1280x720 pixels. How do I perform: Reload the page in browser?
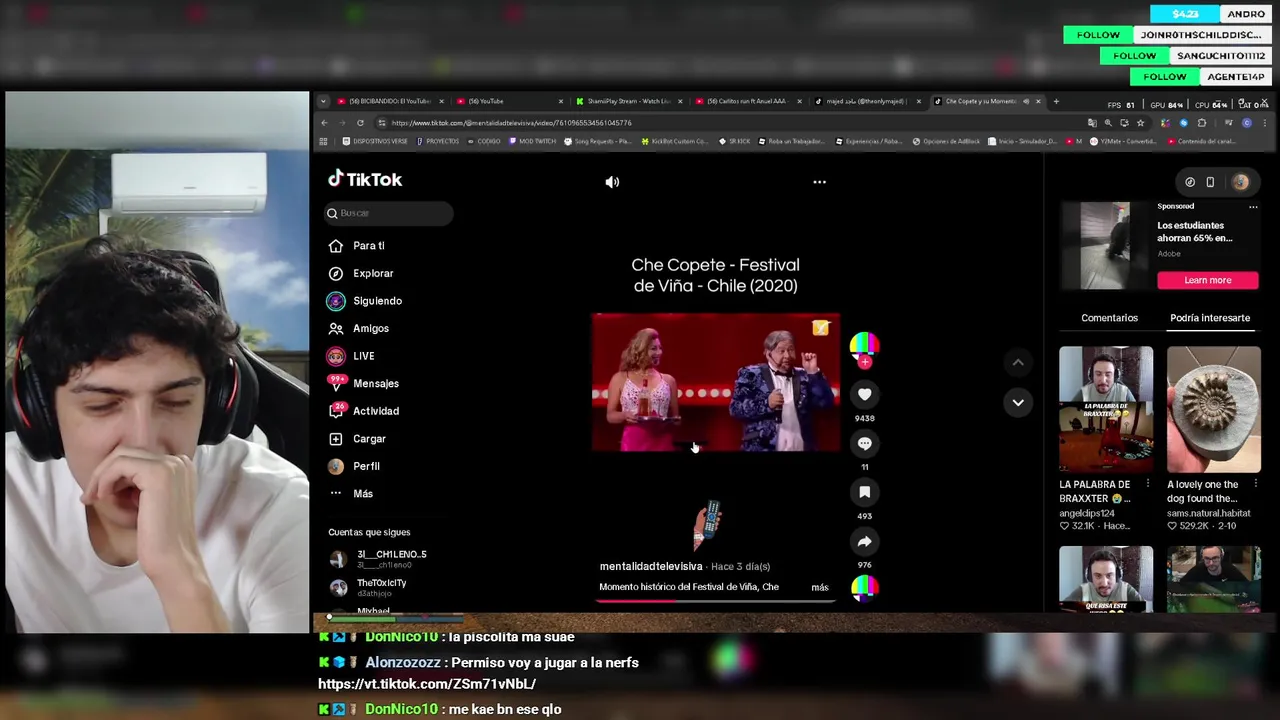tap(360, 123)
